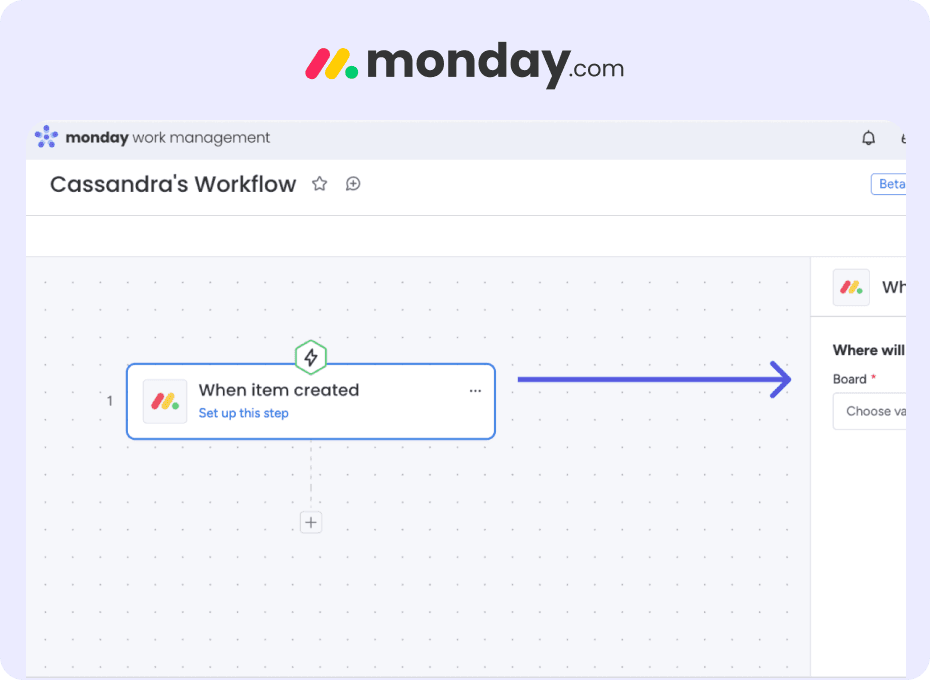930x680 pixels.
Task: Open the node's ellipsis options menu
Action: coord(475,391)
